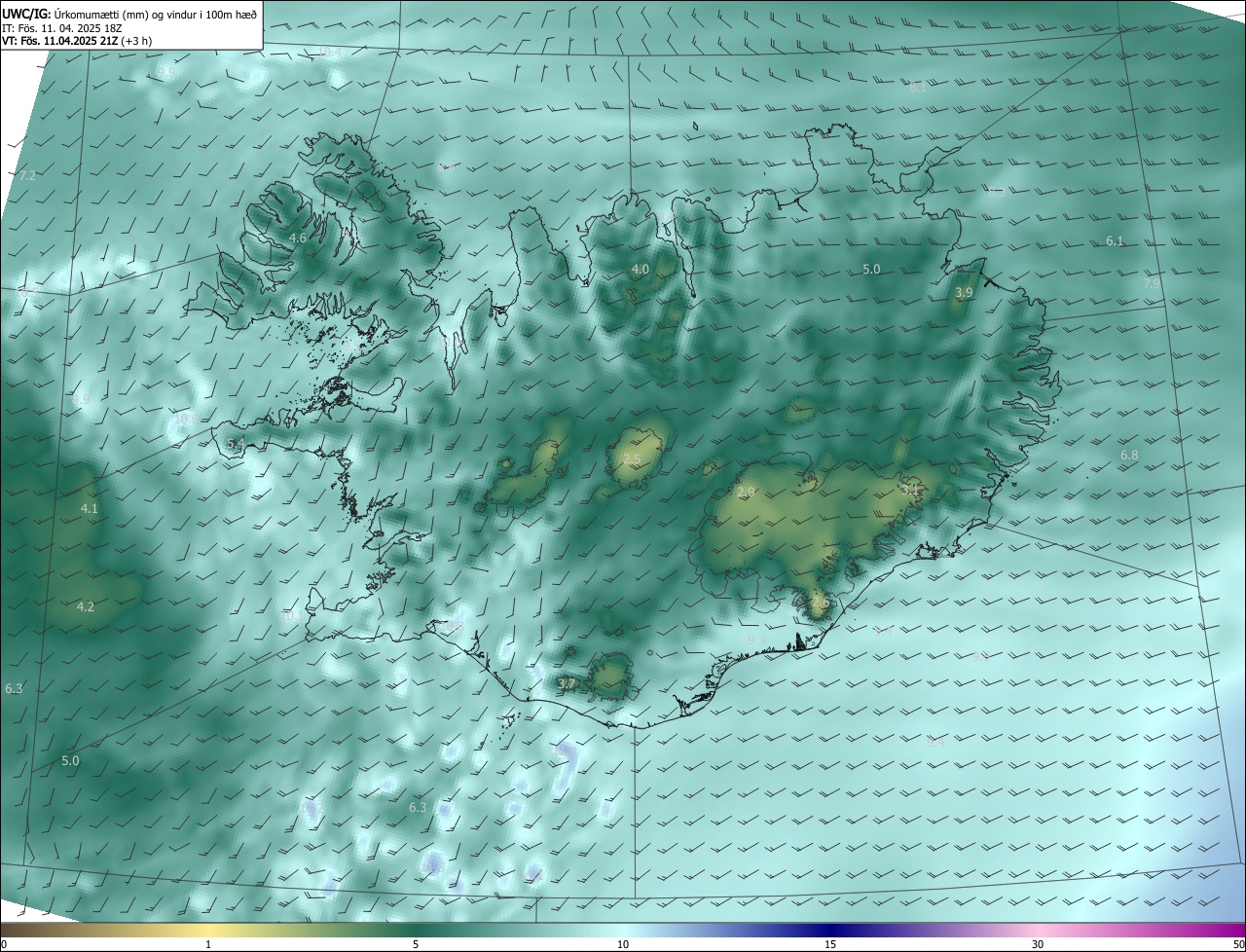Click the 7.9 value label on the map

(1152, 283)
